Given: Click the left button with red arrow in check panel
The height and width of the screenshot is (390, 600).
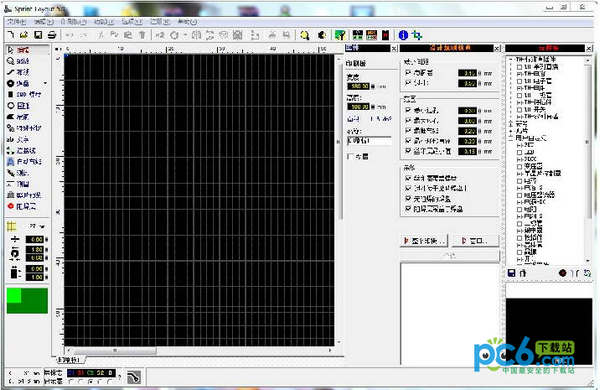Looking at the screenshot, I should 424,241.
